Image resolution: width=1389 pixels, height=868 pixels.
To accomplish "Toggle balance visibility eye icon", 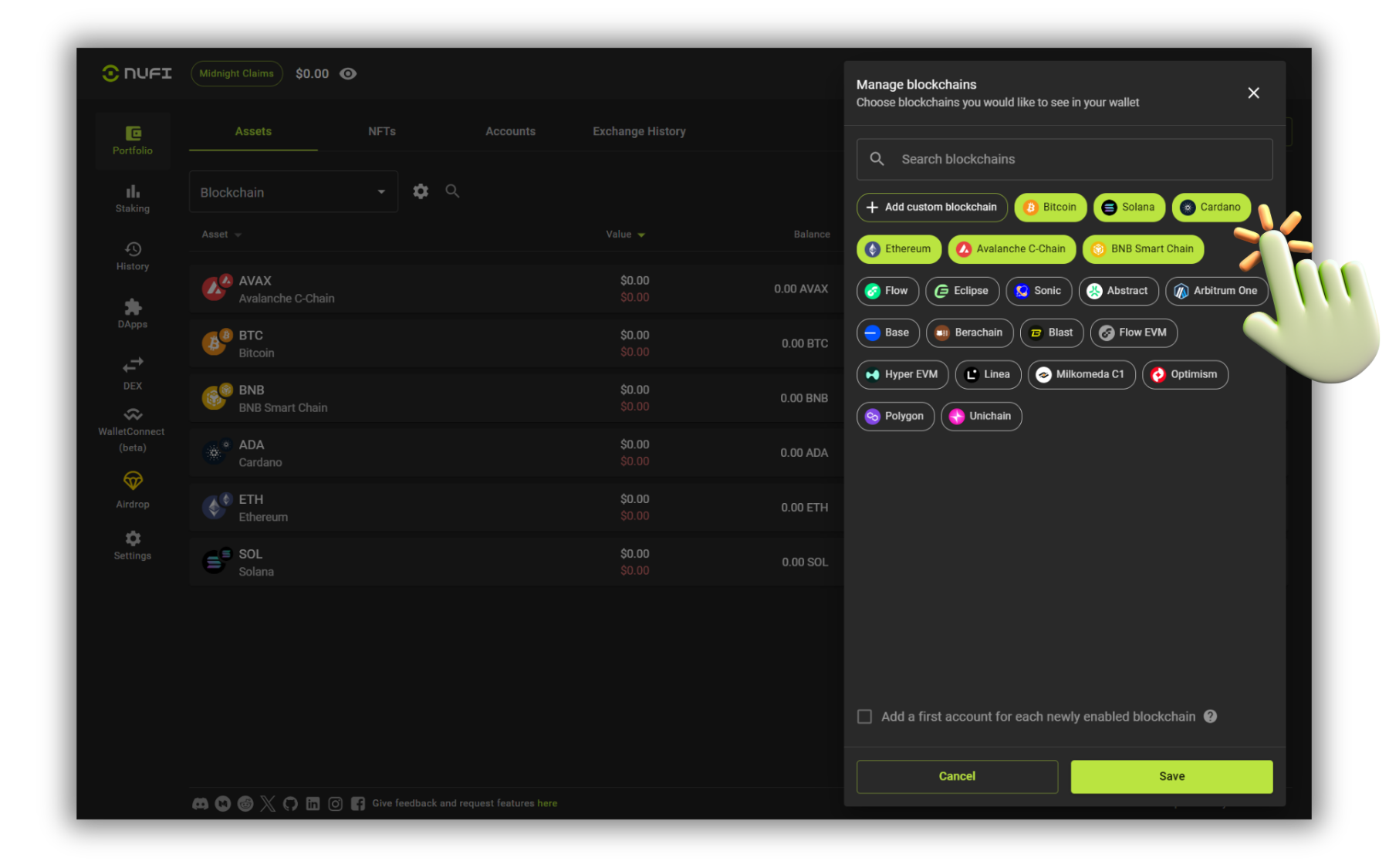I will [348, 73].
